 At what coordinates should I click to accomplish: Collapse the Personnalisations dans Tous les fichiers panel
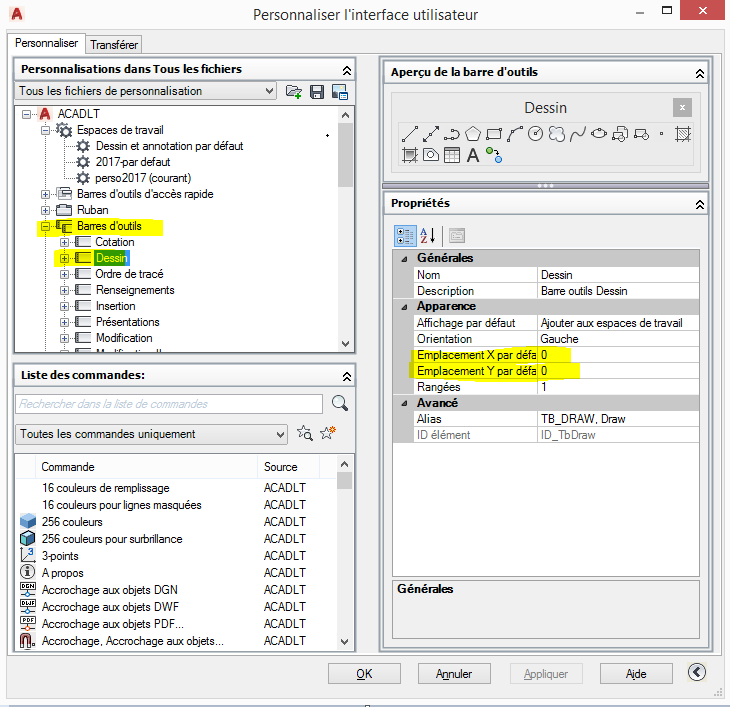(x=347, y=70)
